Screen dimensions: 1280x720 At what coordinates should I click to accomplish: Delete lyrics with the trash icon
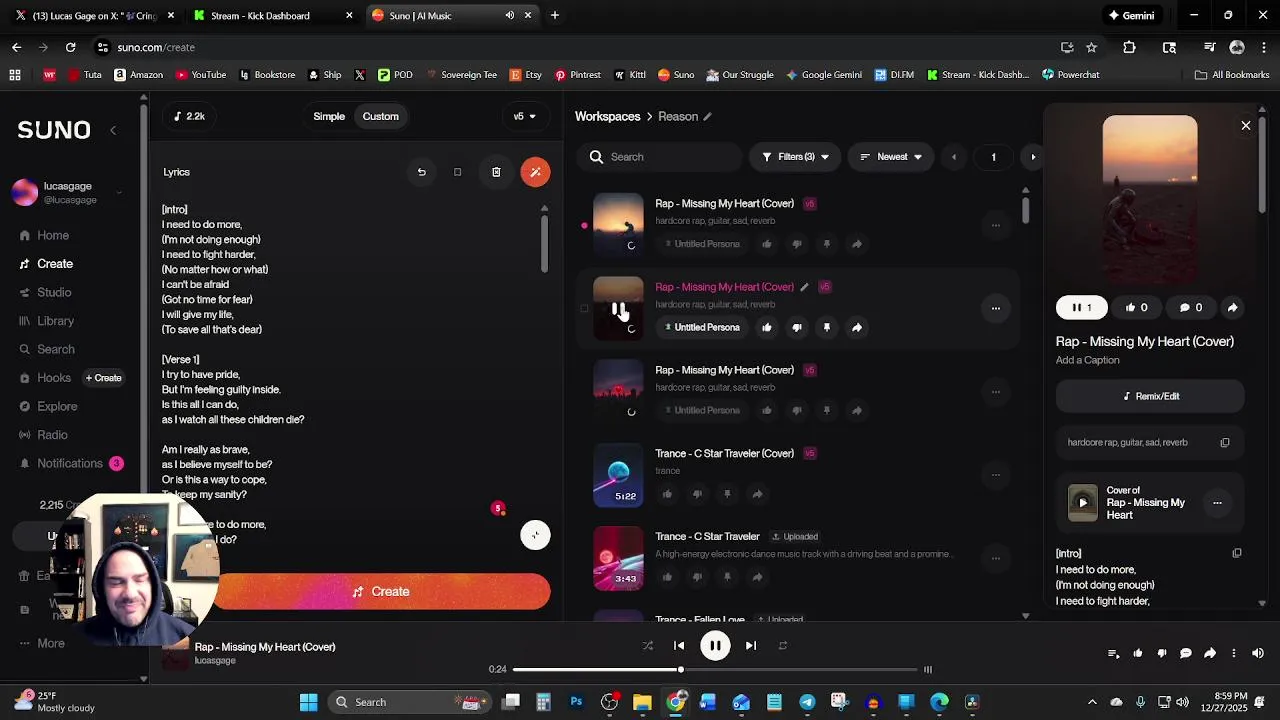tap(496, 172)
